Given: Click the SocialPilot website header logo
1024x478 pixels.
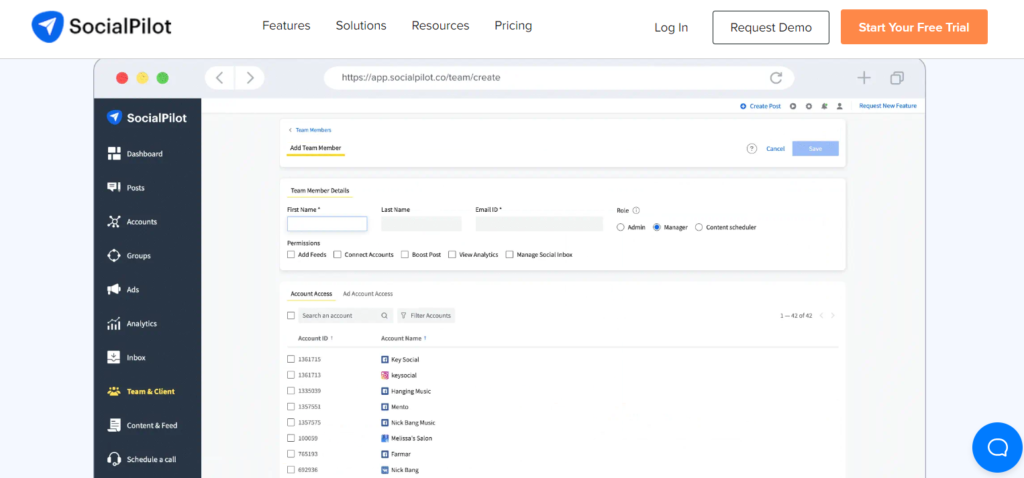Looking at the screenshot, I should coord(101,27).
